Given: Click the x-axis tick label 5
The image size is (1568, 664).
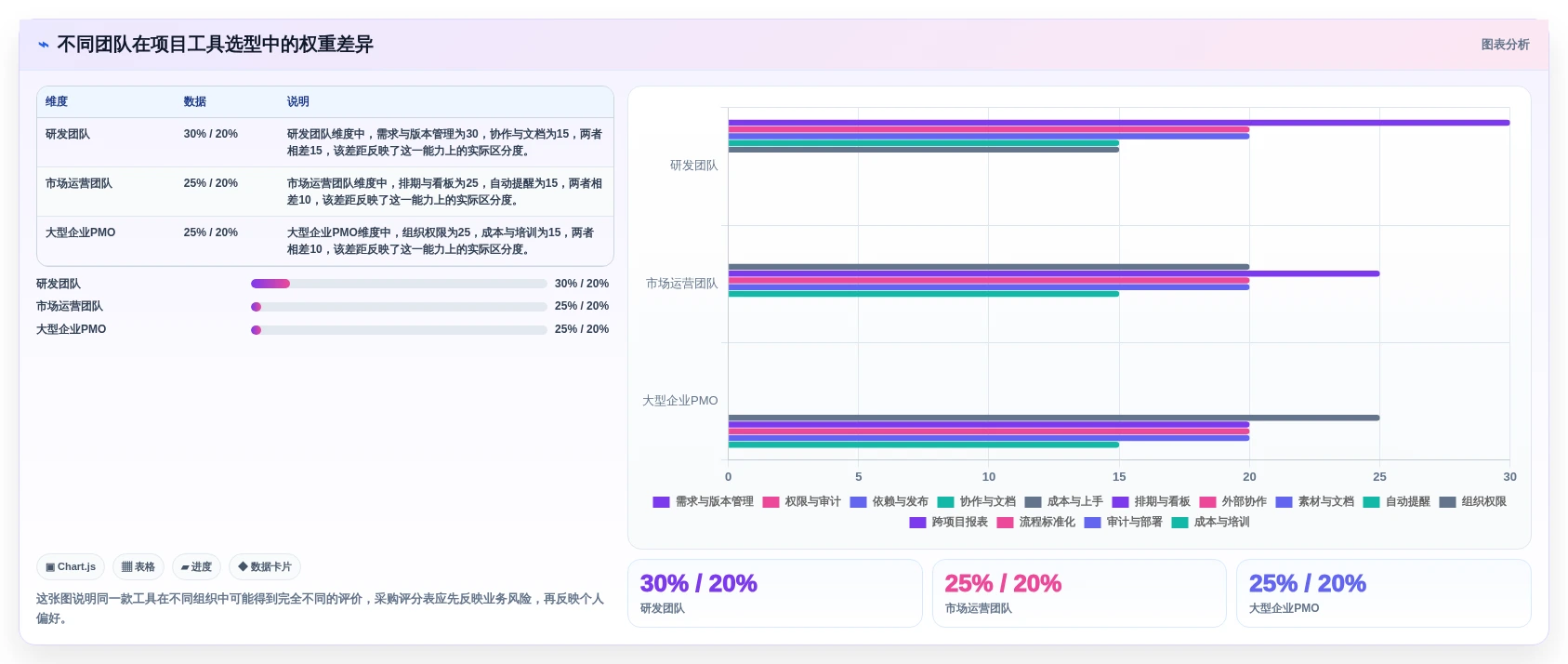Looking at the screenshot, I should pos(859,477).
